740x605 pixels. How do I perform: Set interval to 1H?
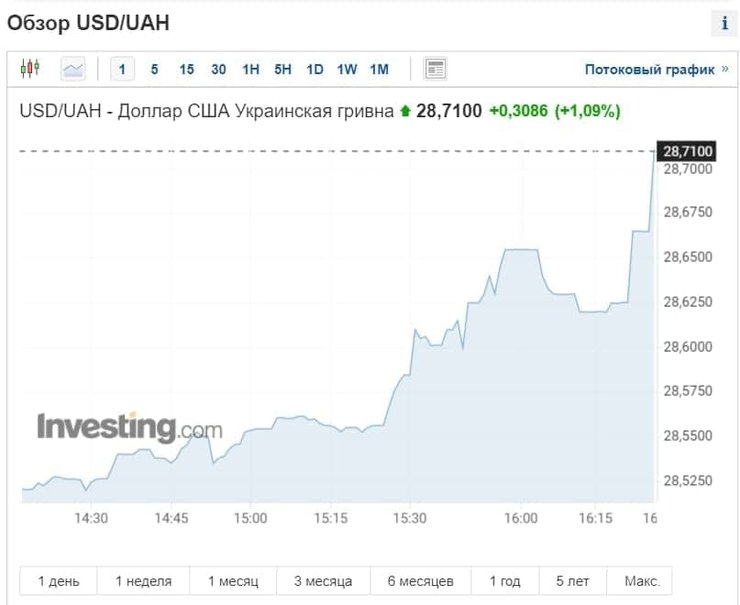coord(251,69)
